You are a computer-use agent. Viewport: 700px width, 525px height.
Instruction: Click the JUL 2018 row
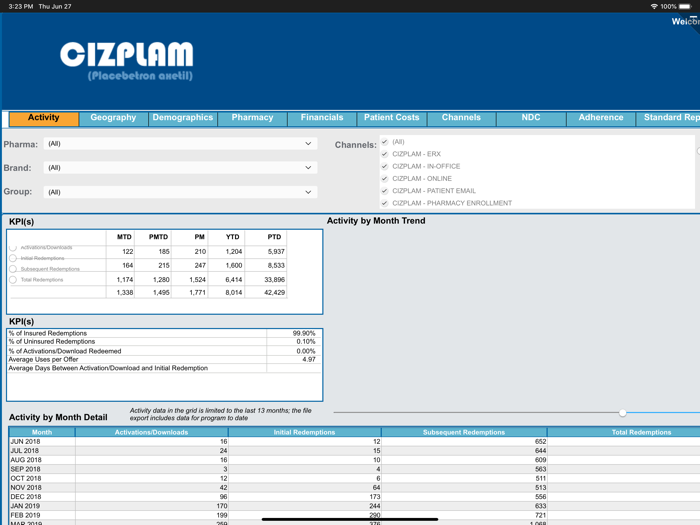coord(354,451)
